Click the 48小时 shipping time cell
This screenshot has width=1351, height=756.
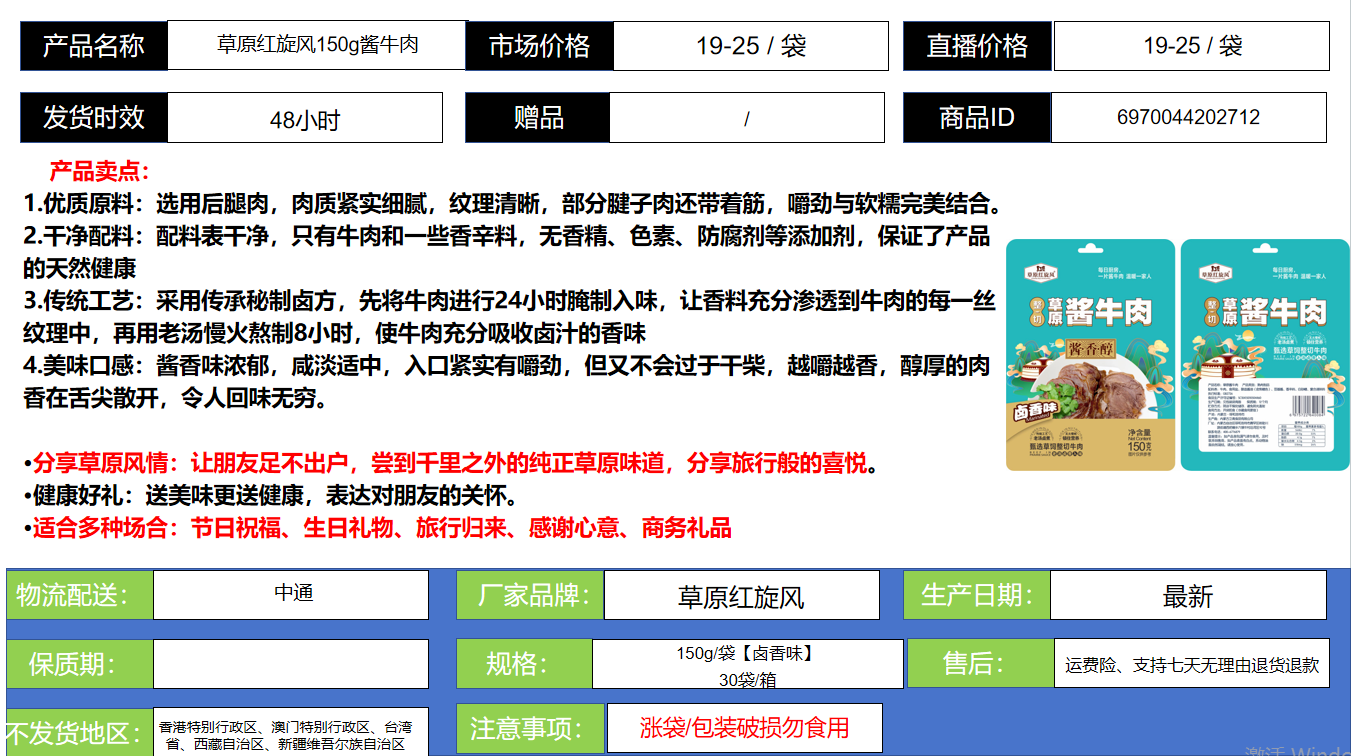[x=304, y=119]
